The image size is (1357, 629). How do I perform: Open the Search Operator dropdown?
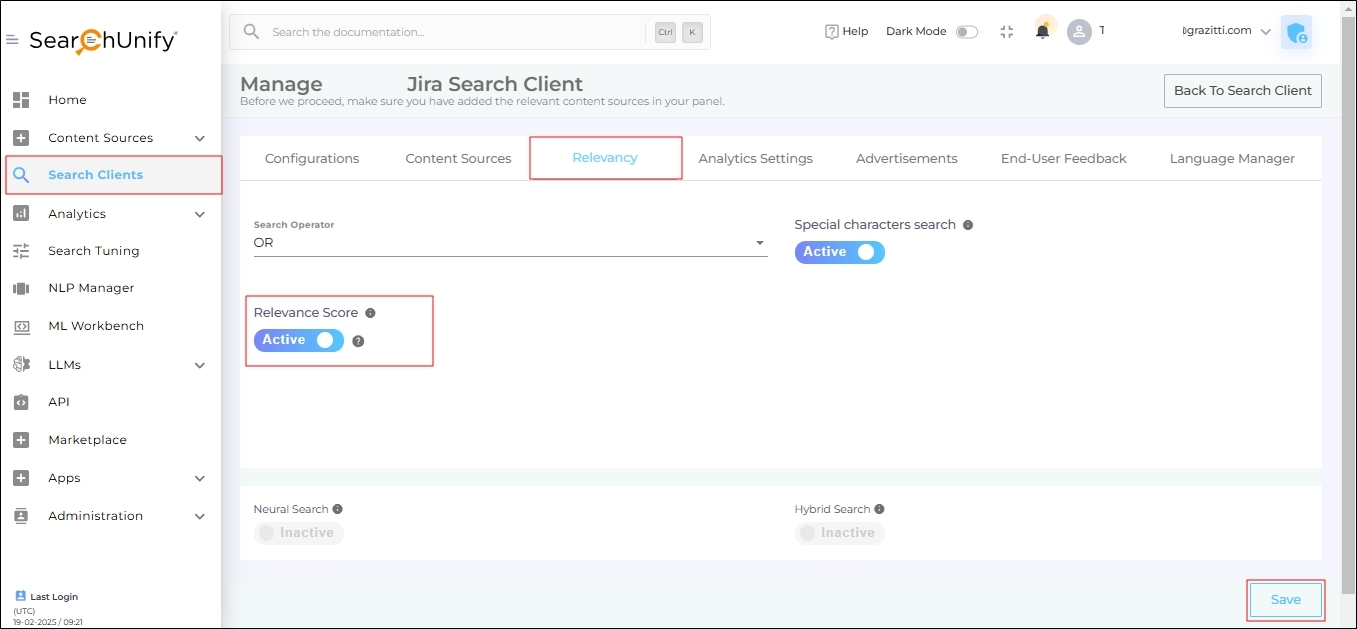point(510,243)
